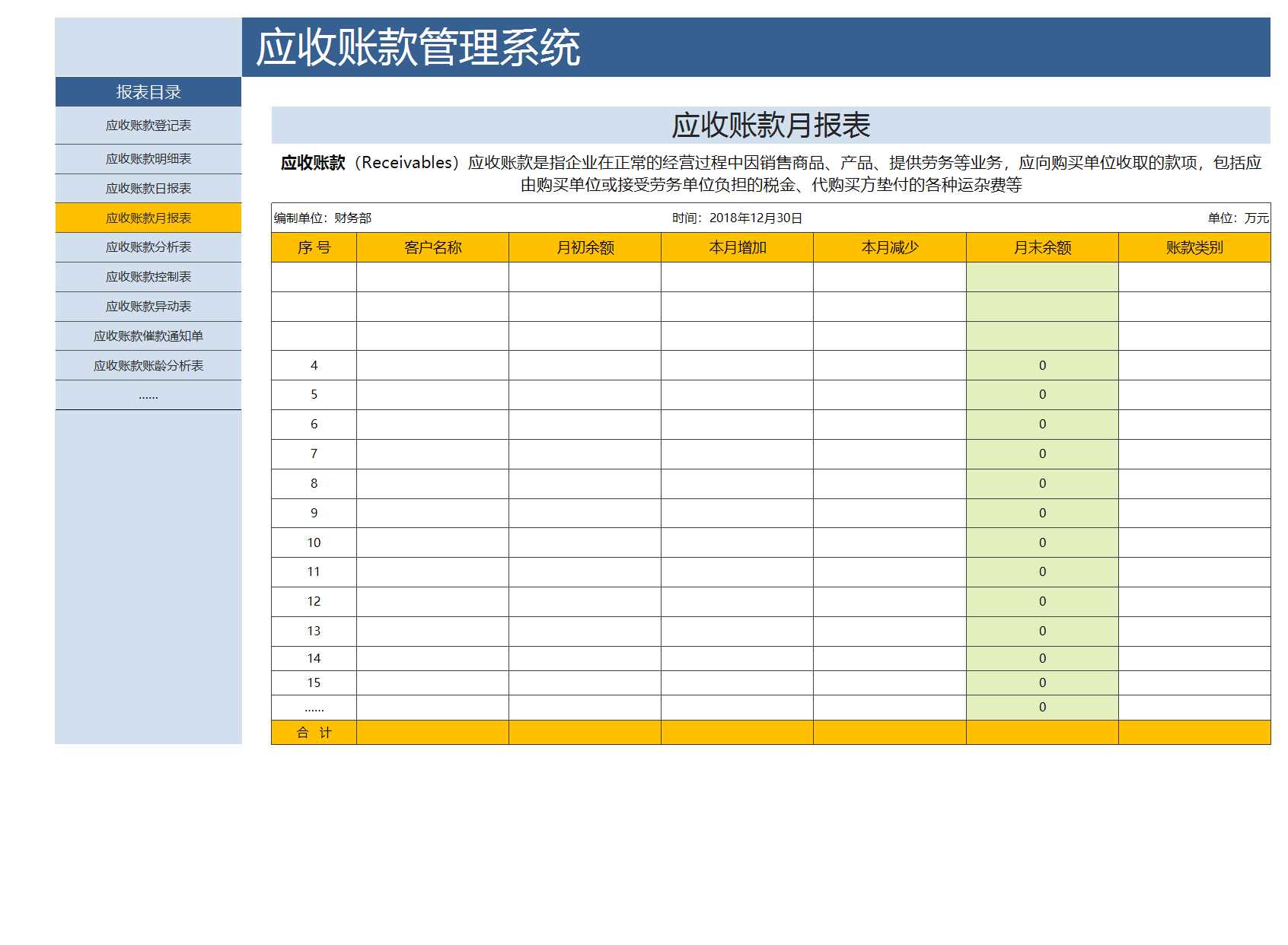The height and width of the screenshot is (945, 1288).
Task: Open 应收账款账龄分析表 link
Action: point(148,366)
